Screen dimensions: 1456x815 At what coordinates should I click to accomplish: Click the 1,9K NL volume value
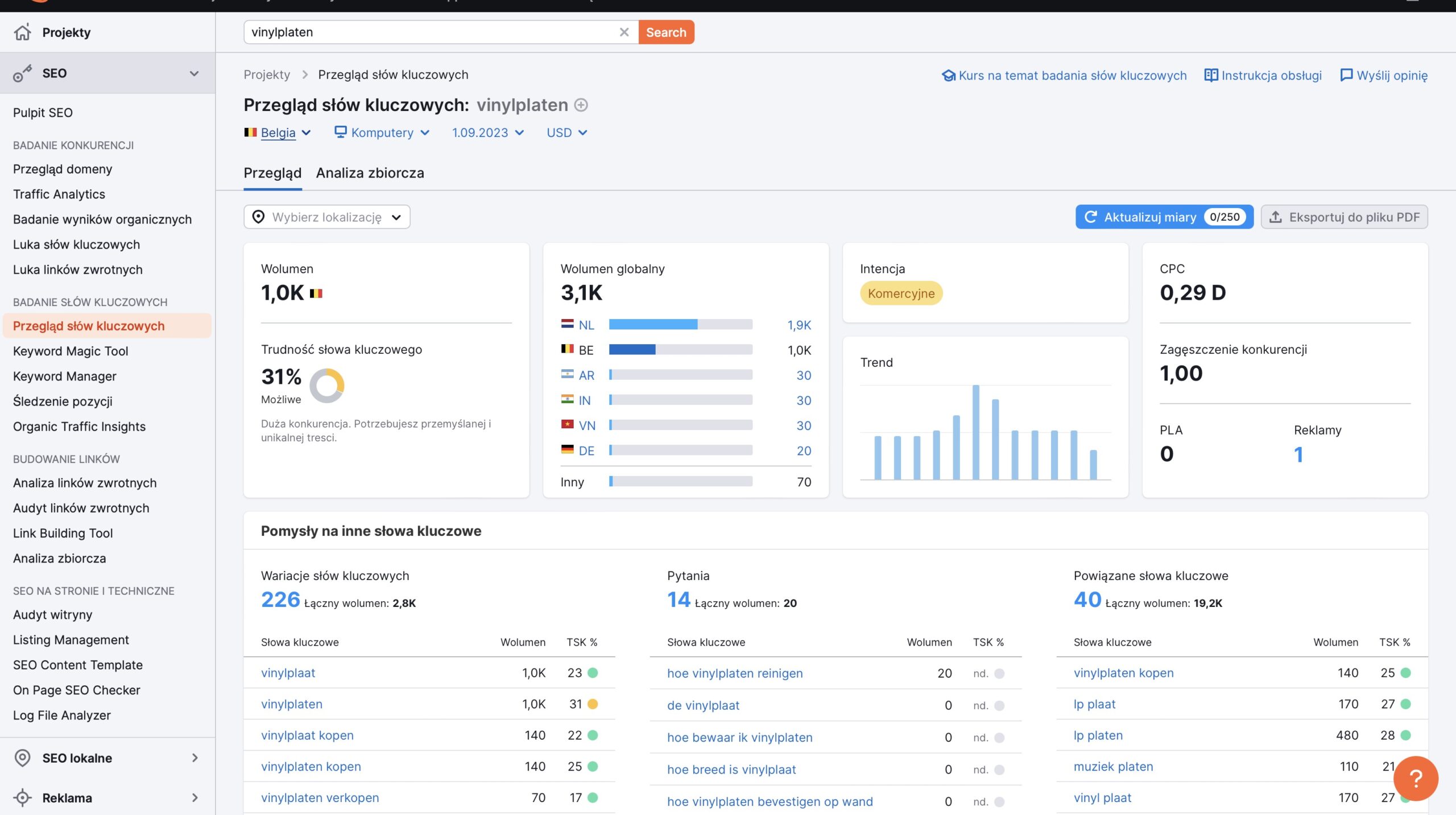point(799,325)
